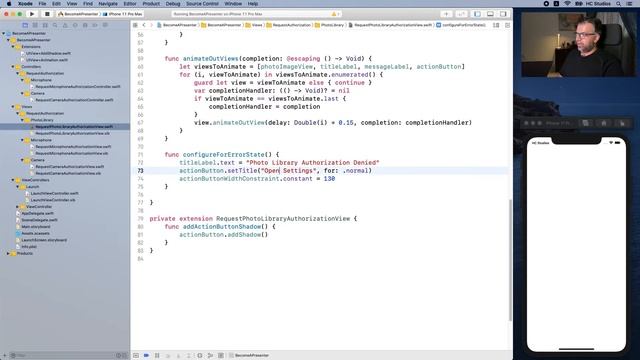Click the add editor on right icon
640x360 pixels.
507,25
